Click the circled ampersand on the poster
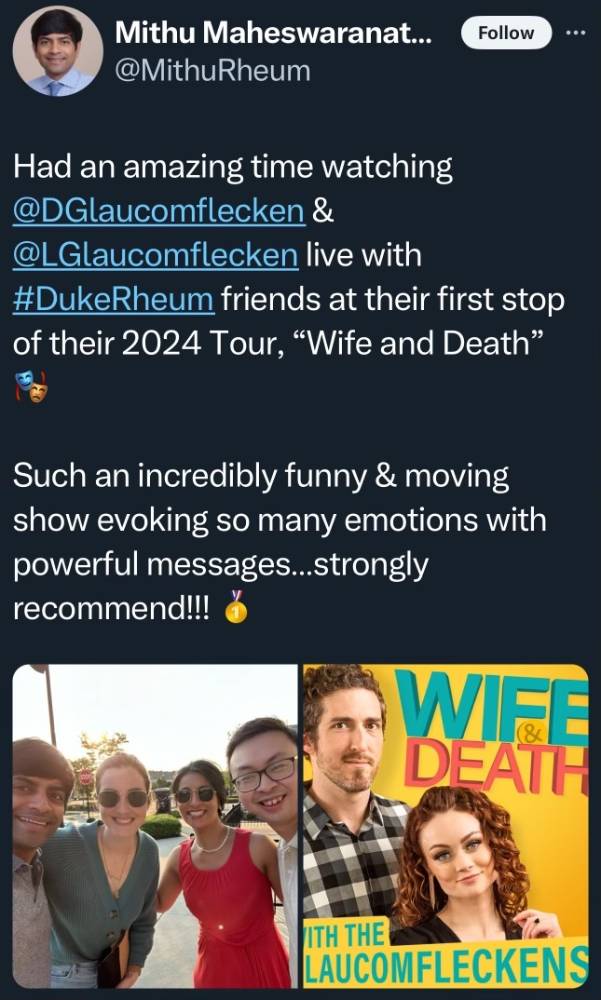Viewport: 601px width, 1000px height. (x=531, y=735)
